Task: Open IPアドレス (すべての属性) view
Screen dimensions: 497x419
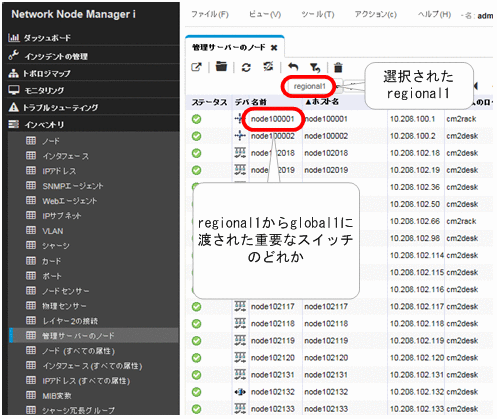Action: [86, 381]
